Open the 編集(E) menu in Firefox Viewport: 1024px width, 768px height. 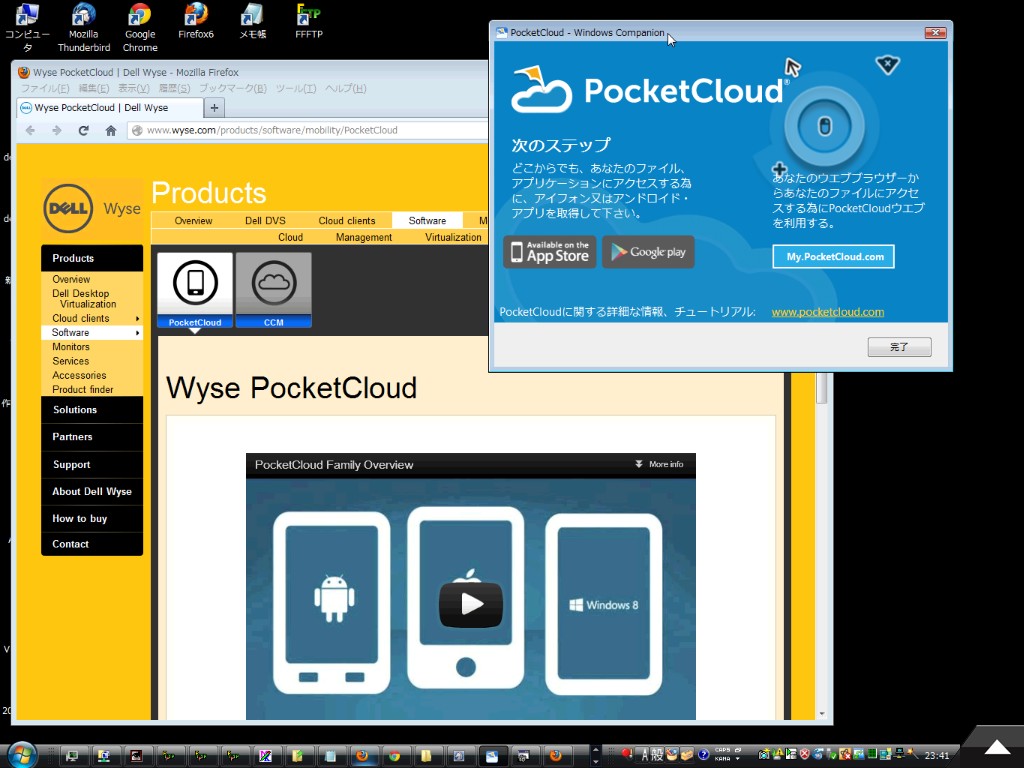(x=94, y=88)
